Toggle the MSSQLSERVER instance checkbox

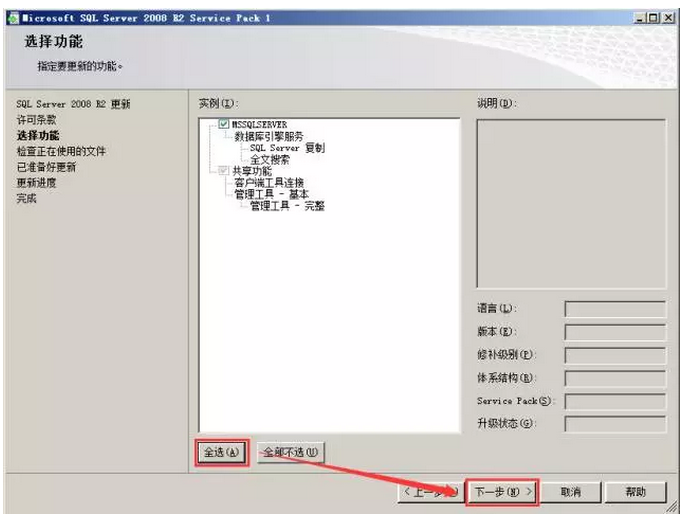(x=223, y=124)
